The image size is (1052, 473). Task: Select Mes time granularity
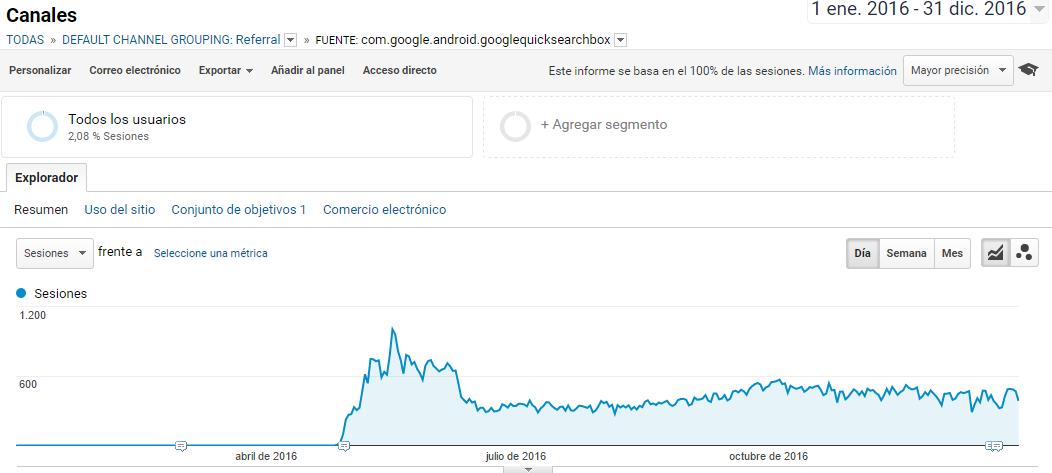click(x=952, y=253)
